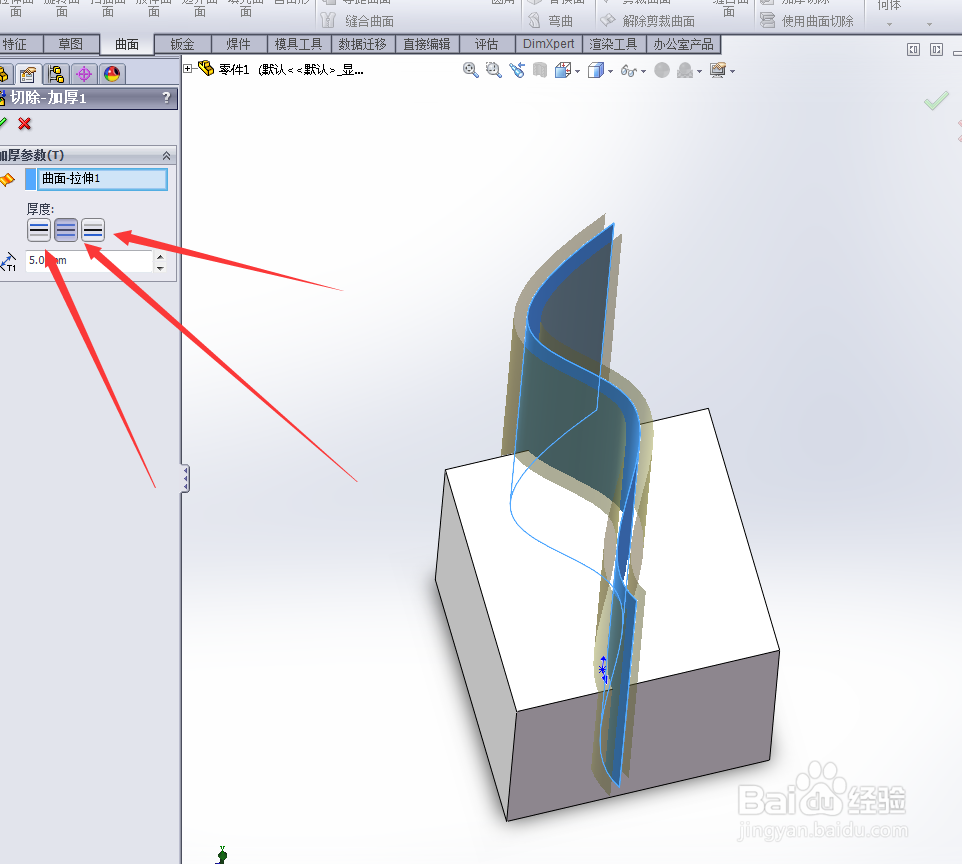Click the View Orientation cube icon
This screenshot has height=864, width=962.
click(x=563, y=71)
